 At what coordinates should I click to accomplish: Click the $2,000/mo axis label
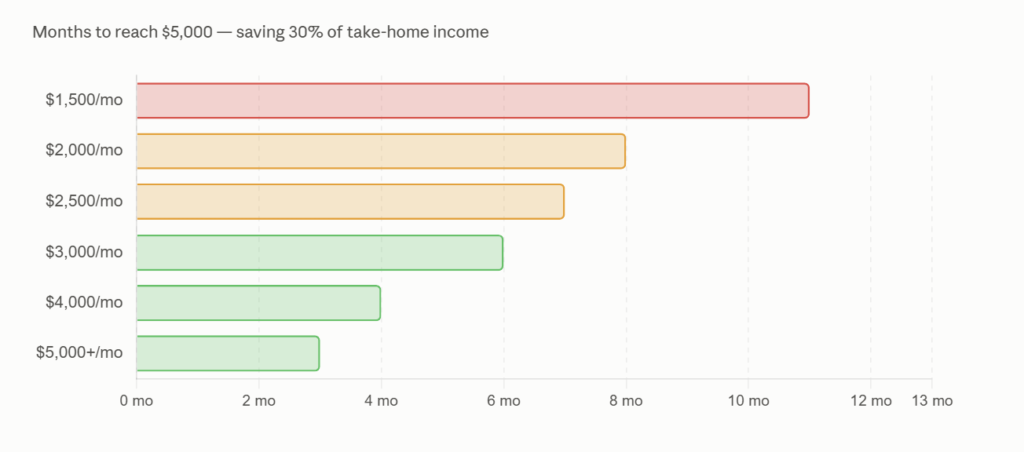[84, 150]
